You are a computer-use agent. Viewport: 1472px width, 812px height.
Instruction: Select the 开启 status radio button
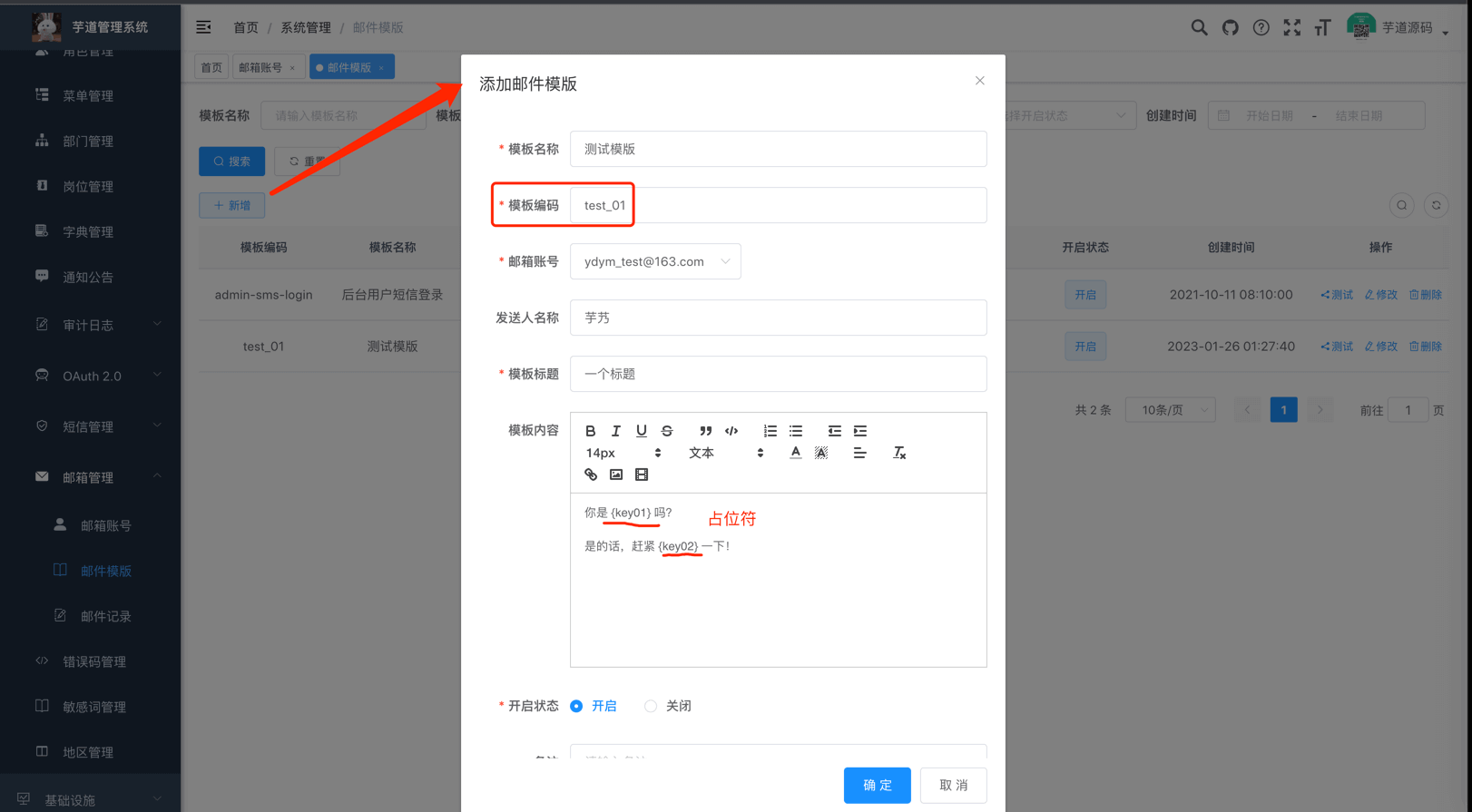577,706
